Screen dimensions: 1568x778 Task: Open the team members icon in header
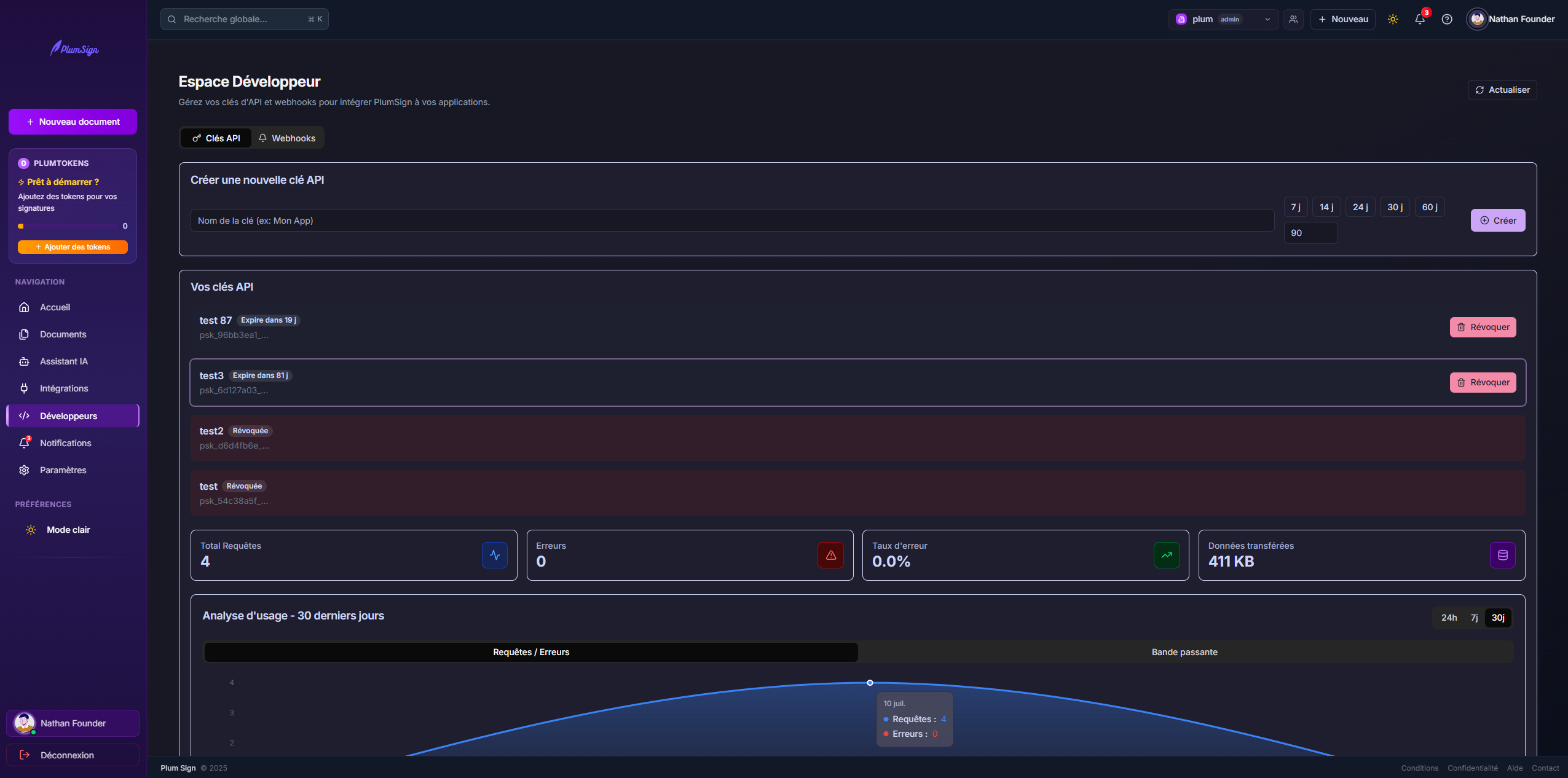1293,19
